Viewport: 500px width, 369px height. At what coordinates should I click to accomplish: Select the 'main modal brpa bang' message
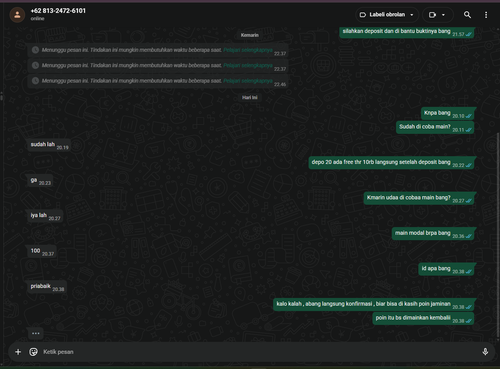click(x=433, y=234)
